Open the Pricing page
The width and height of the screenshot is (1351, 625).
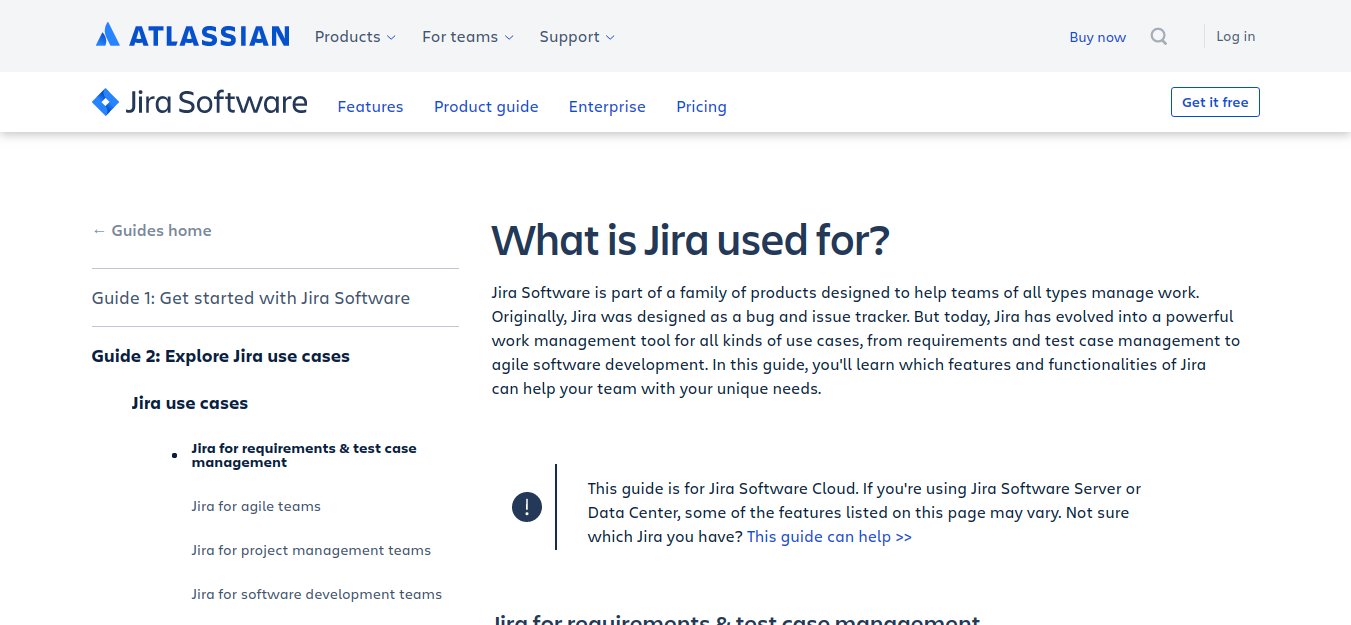pos(701,107)
